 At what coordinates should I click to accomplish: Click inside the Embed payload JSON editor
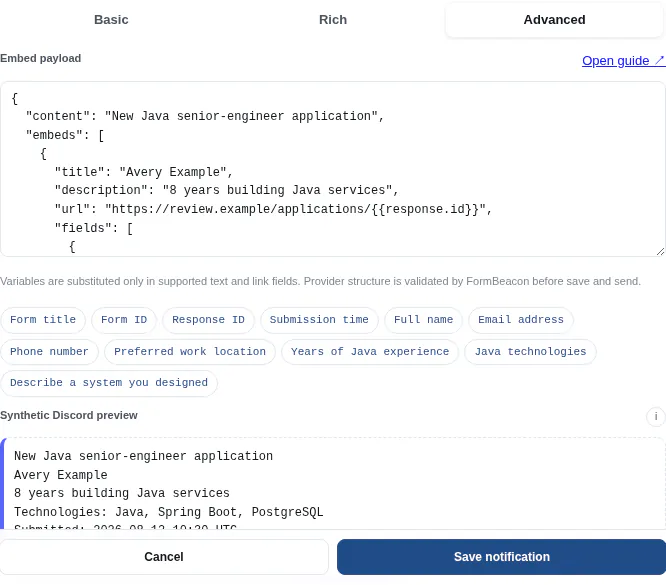333,169
